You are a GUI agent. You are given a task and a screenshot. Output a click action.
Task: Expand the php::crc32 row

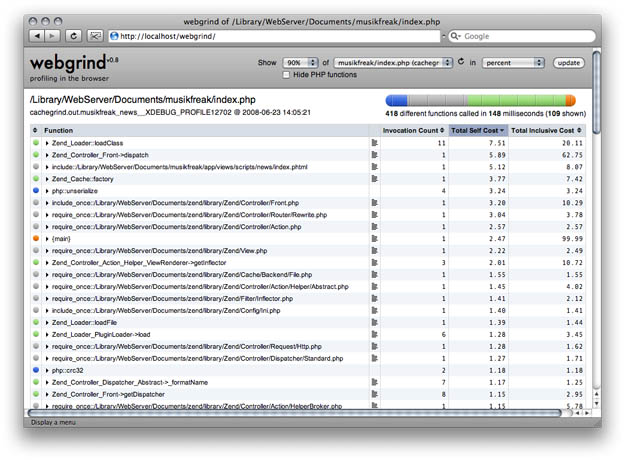coord(47,370)
